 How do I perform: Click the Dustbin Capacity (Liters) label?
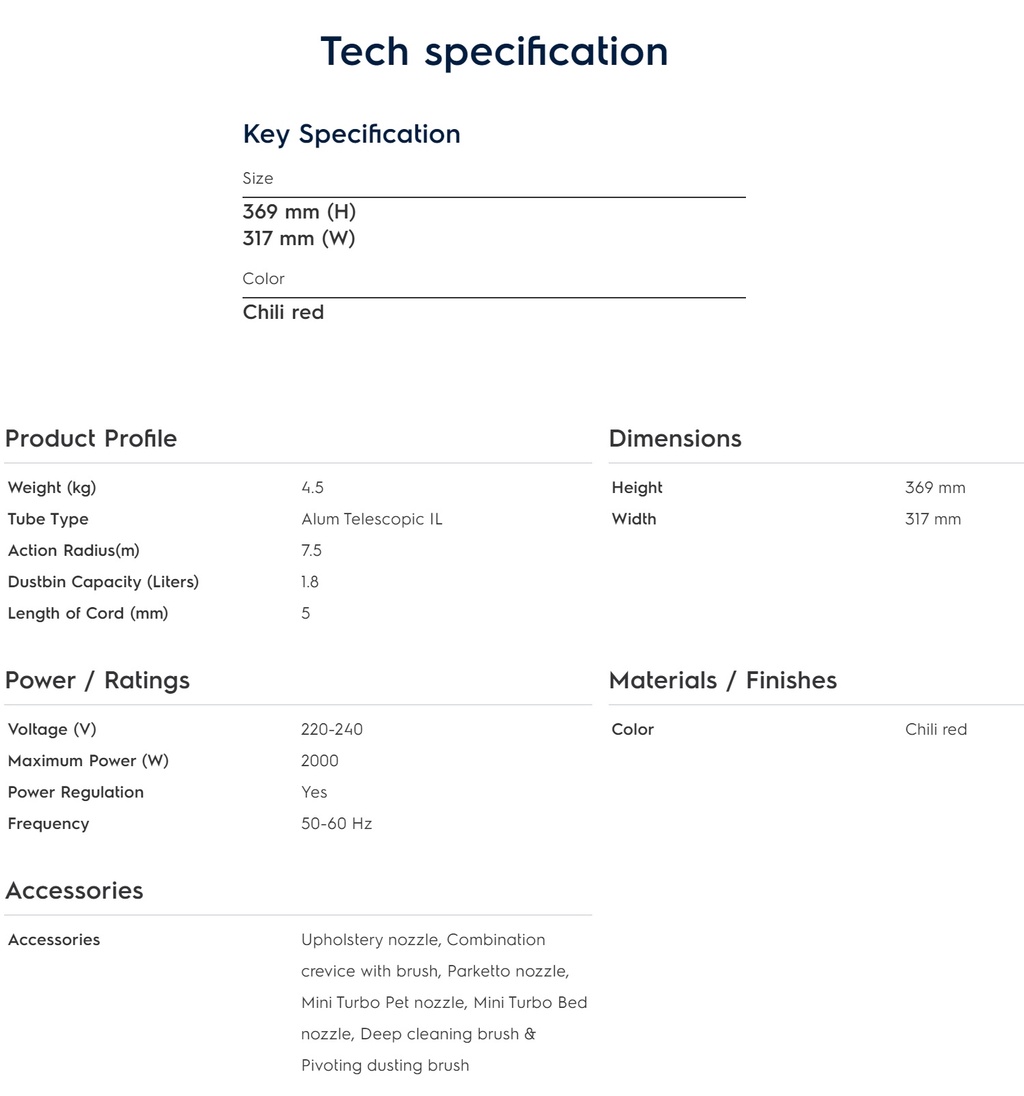coord(103,582)
